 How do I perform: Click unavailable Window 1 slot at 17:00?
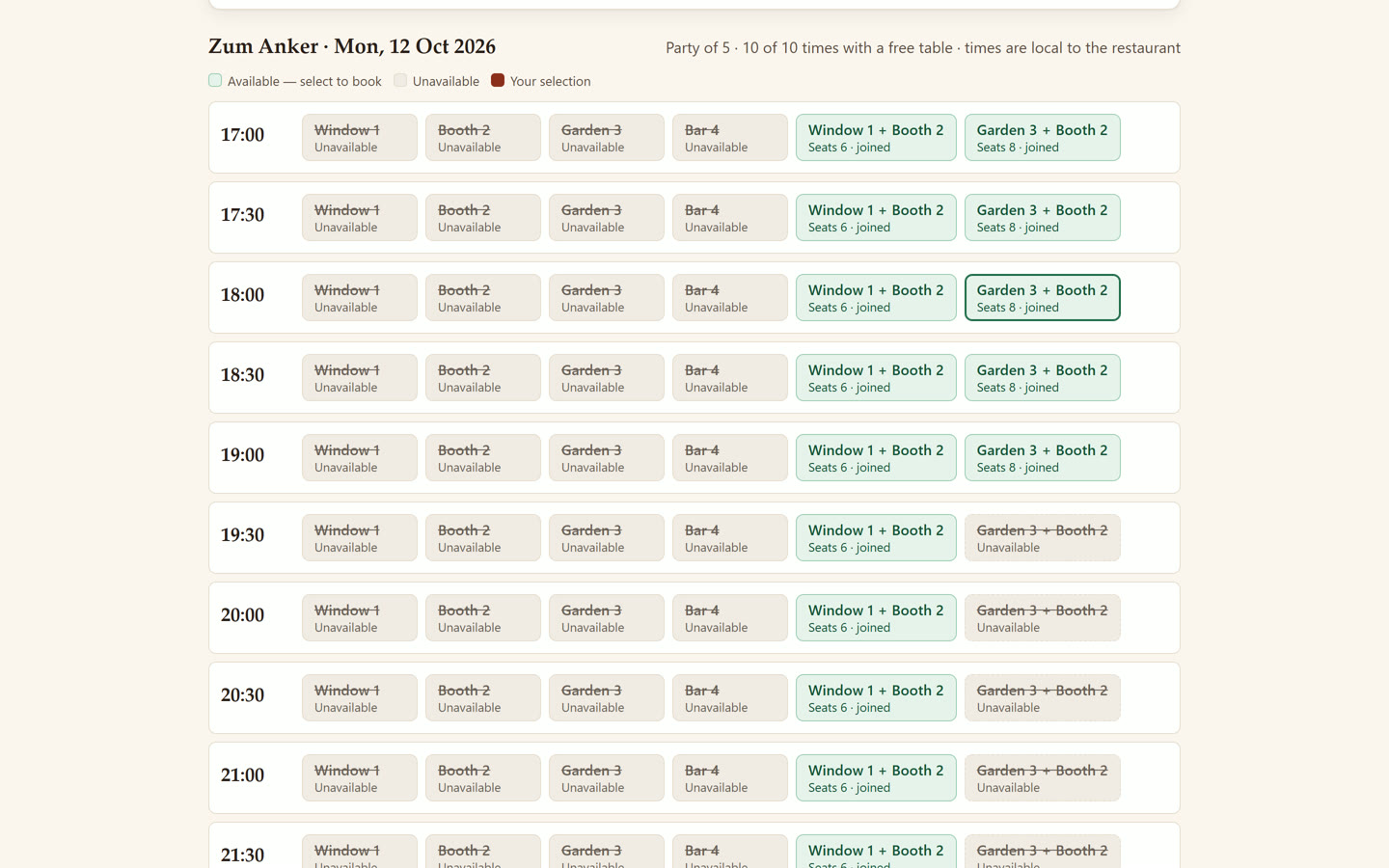coord(360,138)
